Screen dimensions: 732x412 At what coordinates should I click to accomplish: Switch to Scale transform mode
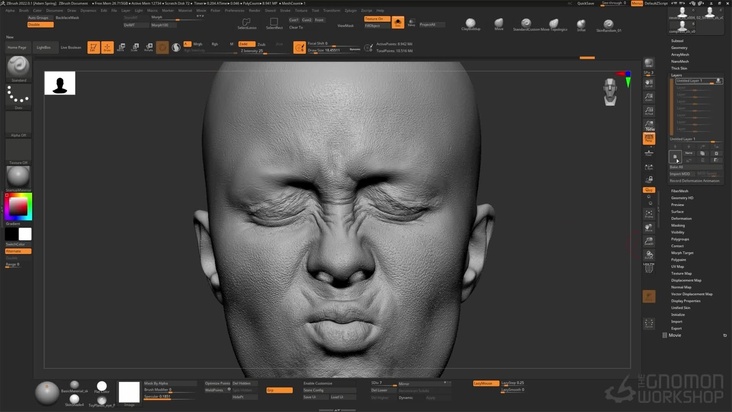(135, 47)
